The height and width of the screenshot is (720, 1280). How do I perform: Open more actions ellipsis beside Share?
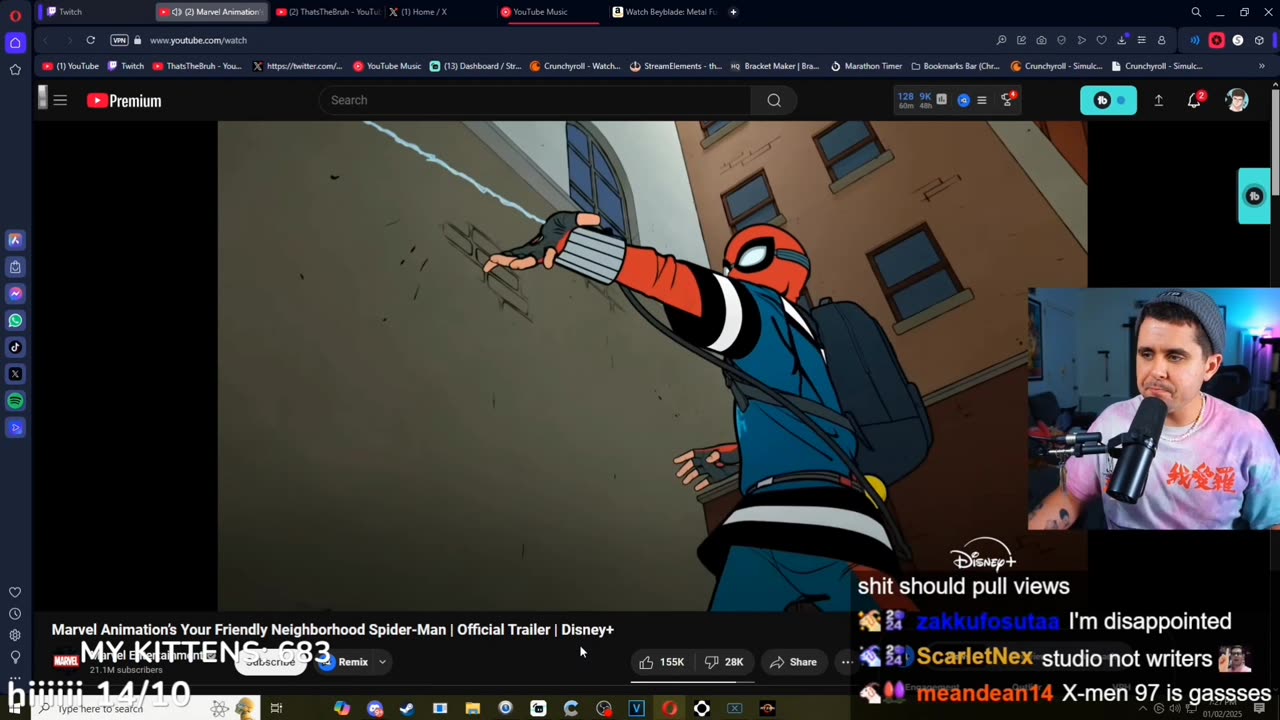[847, 662]
